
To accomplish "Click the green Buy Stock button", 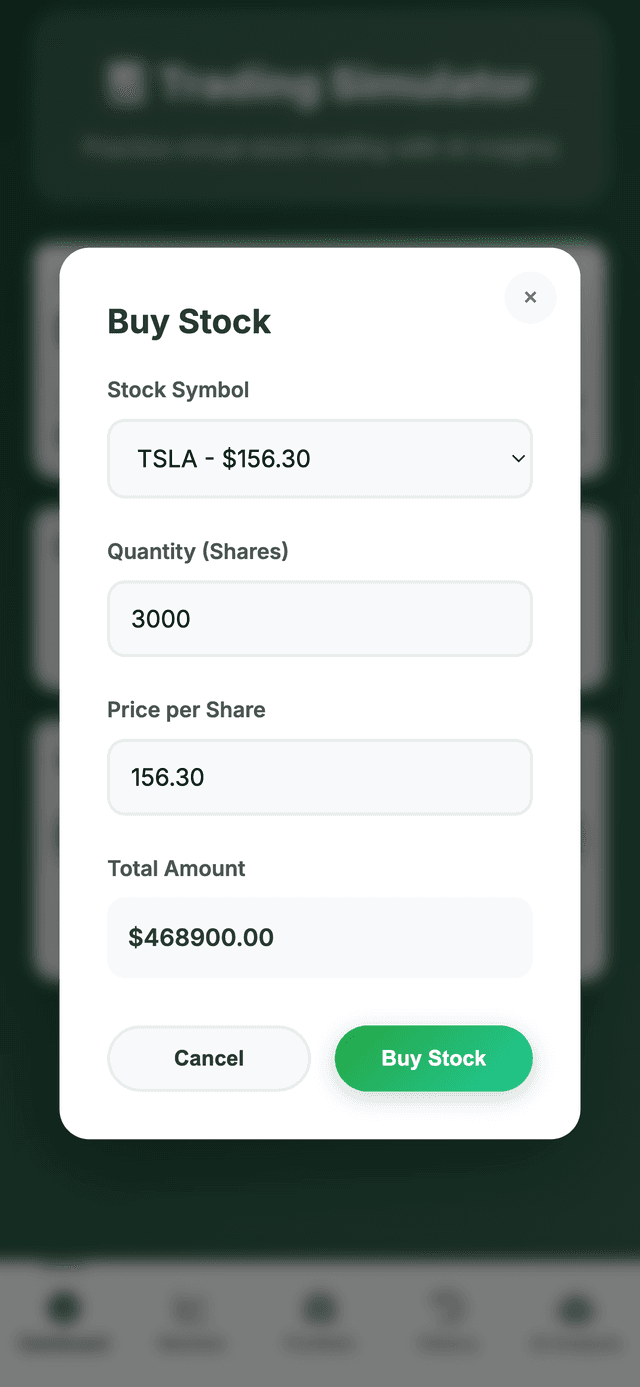I will click(x=433, y=1058).
